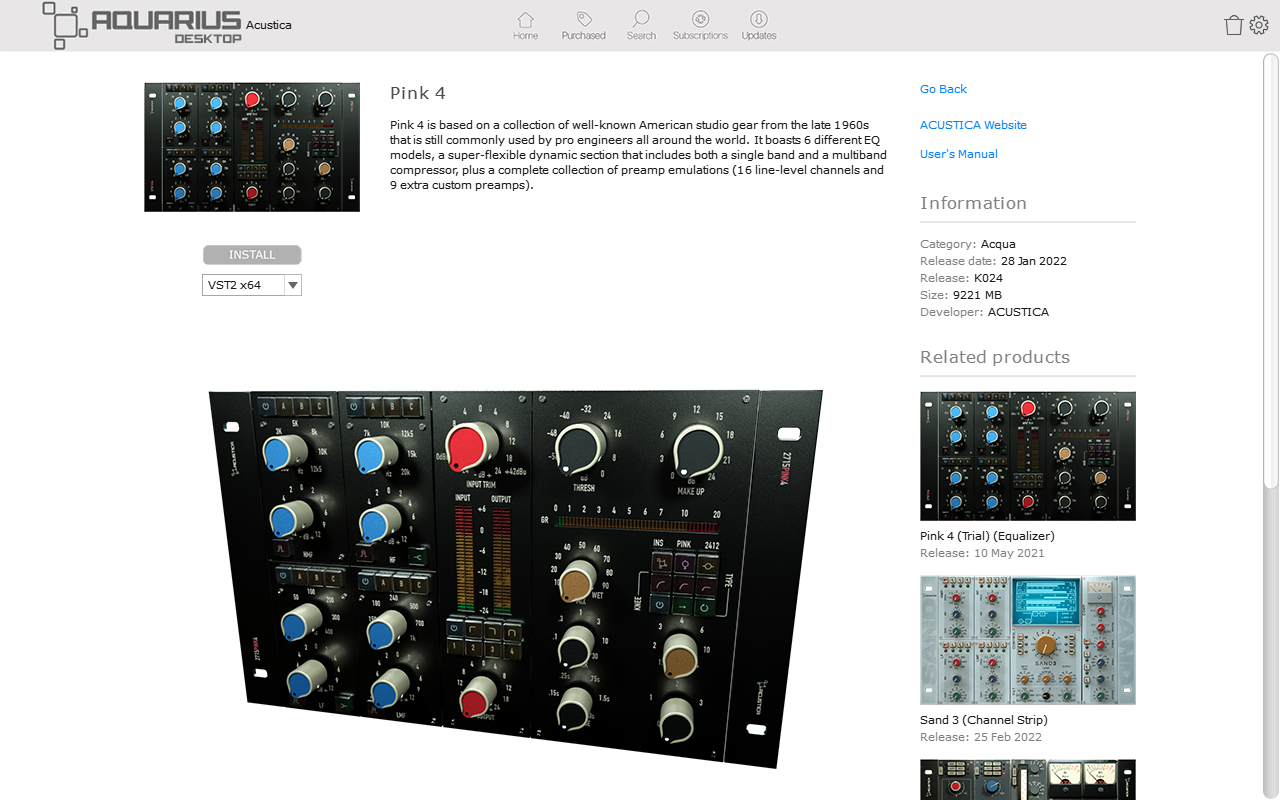This screenshot has width=1280, height=800.
Task: Open the settings gear icon
Action: (1259, 25)
